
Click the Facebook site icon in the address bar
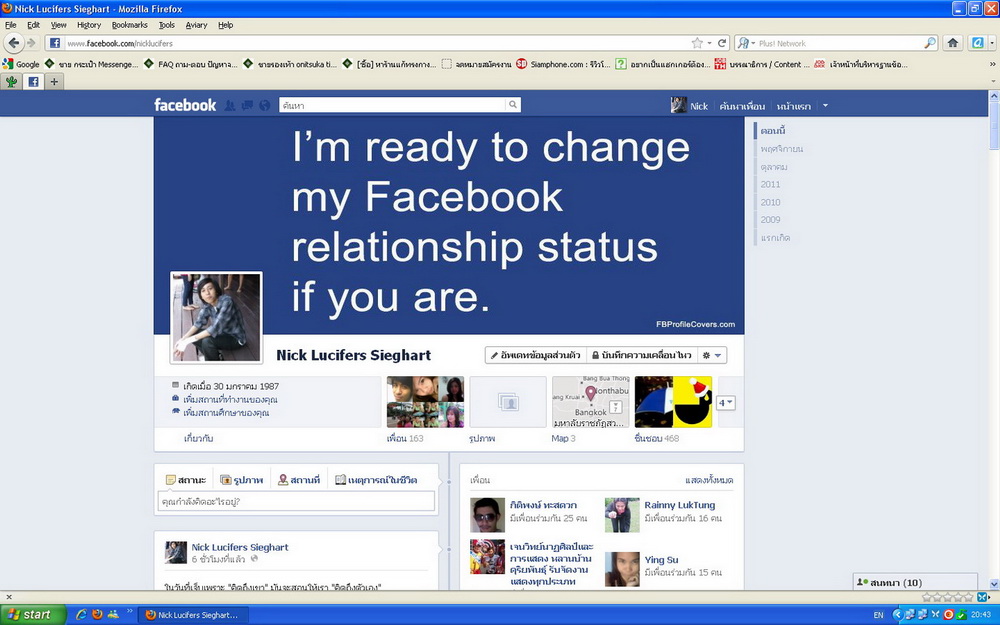(x=55, y=43)
